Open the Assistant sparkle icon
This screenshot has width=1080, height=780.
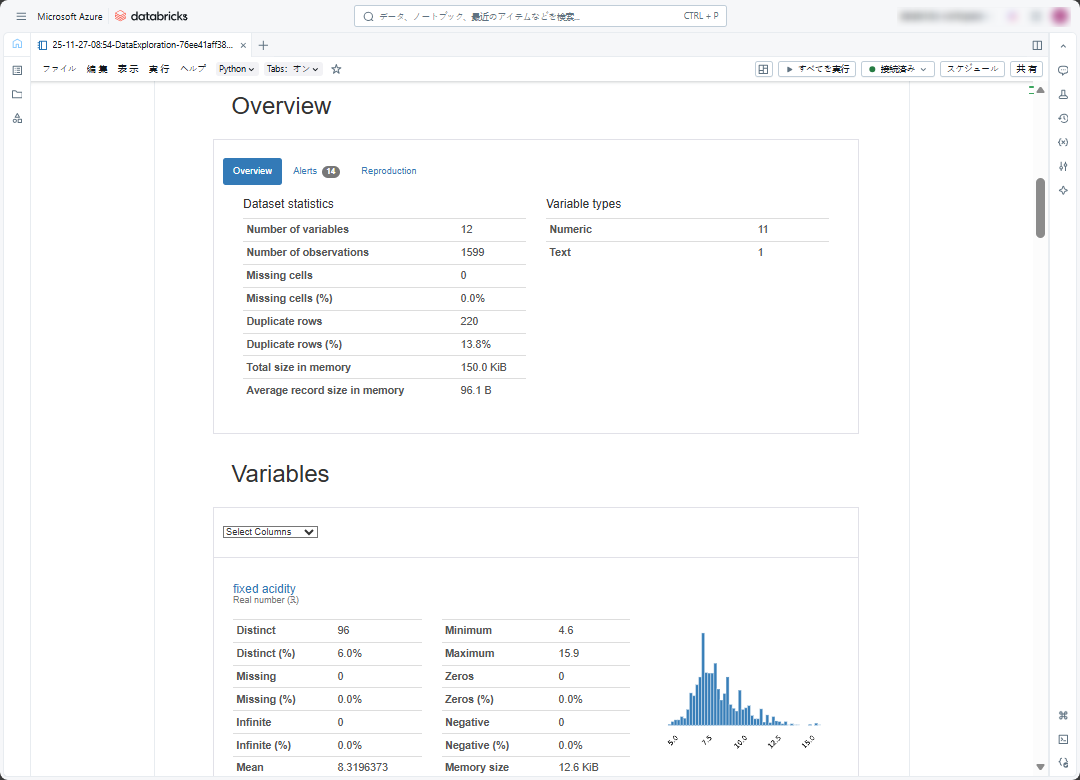[x=1063, y=190]
